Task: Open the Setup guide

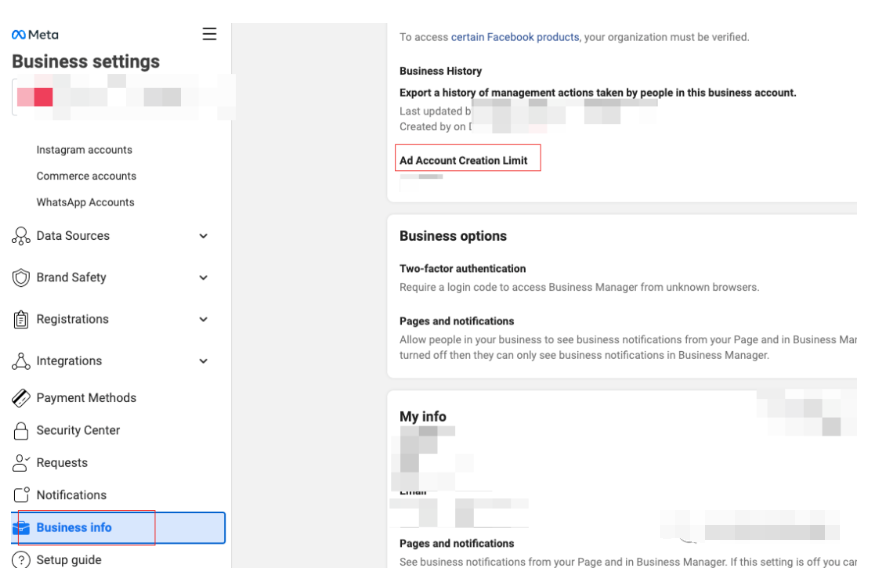Action: tap(69, 560)
